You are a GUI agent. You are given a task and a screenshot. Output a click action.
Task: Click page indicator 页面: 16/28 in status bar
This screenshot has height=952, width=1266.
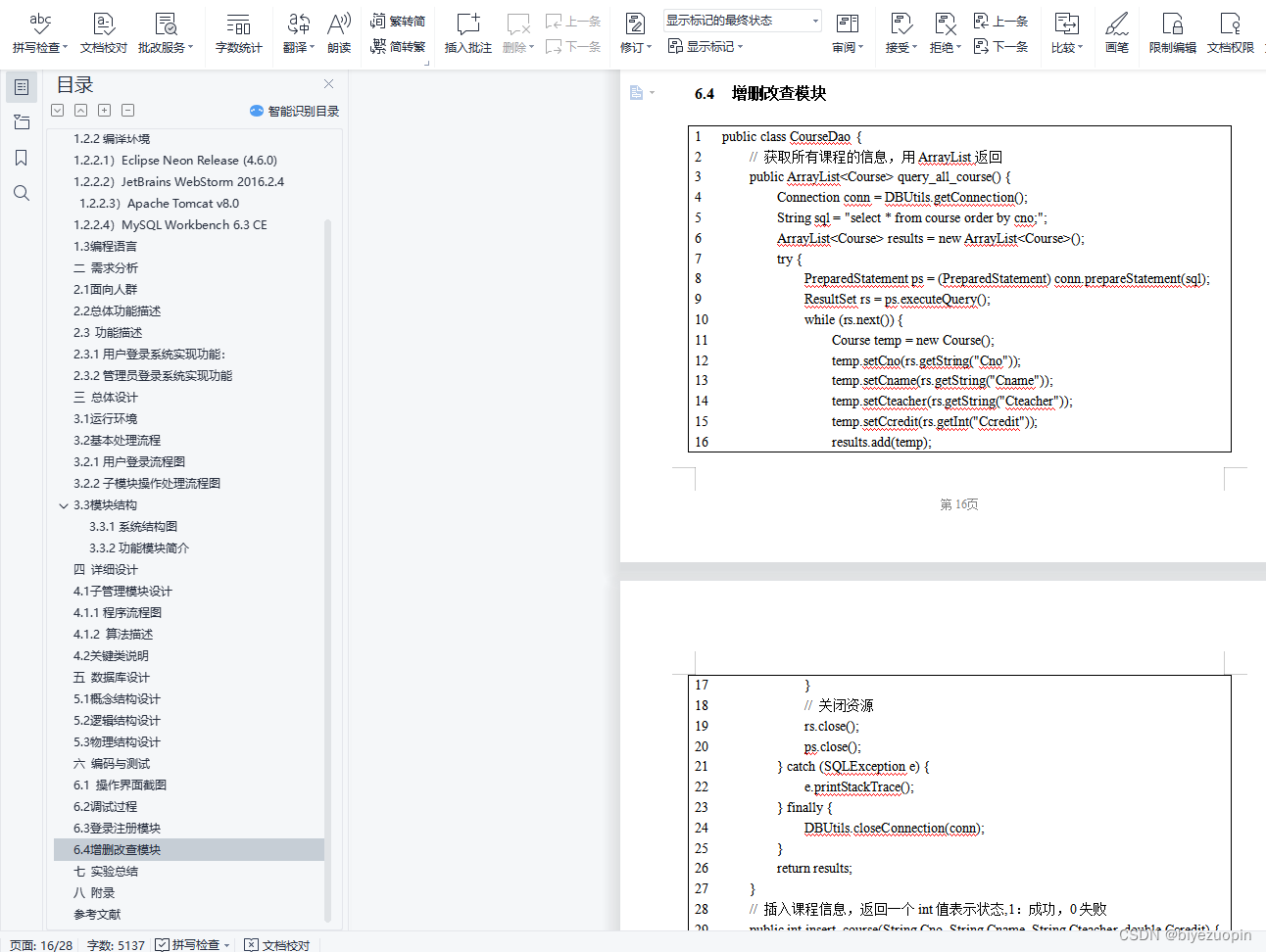[41, 945]
